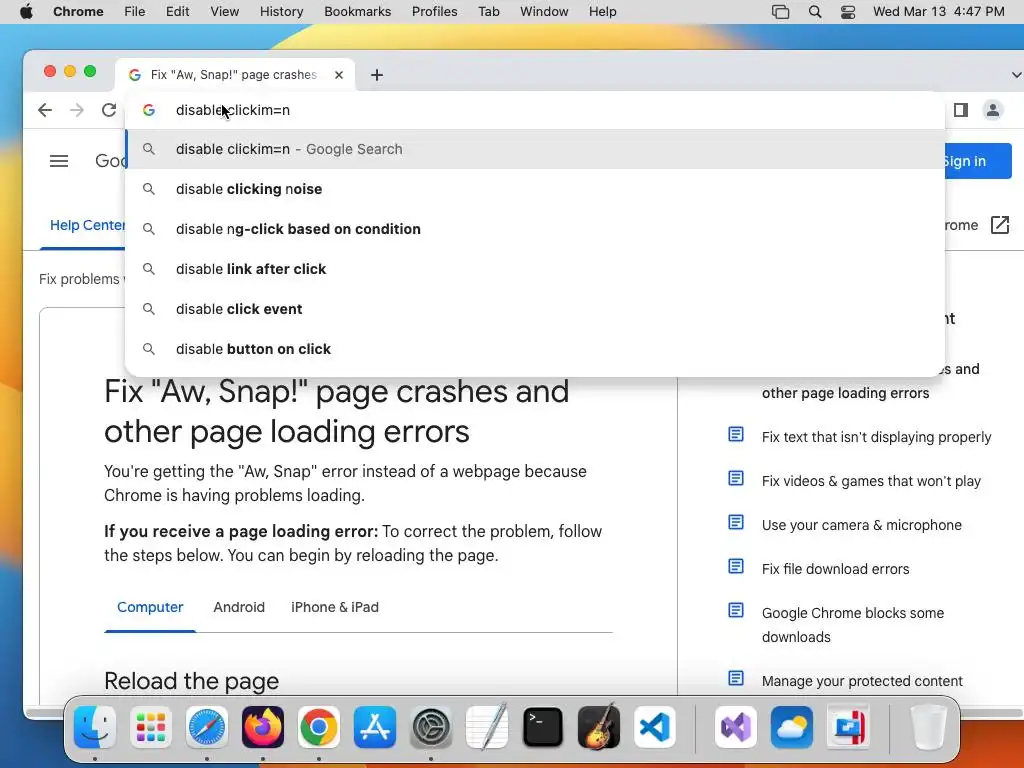Switch to the Android tab
Viewport: 1024px width, 768px height.
pos(239,607)
